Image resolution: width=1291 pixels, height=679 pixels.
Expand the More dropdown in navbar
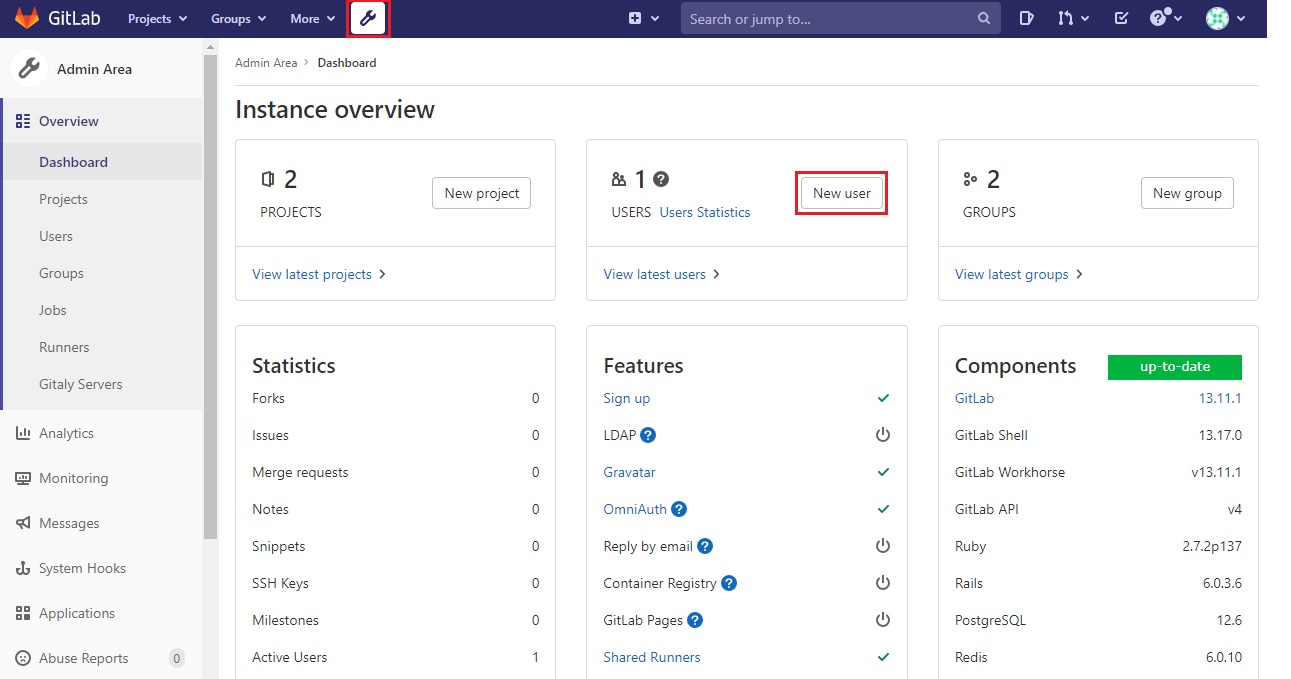click(312, 19)
